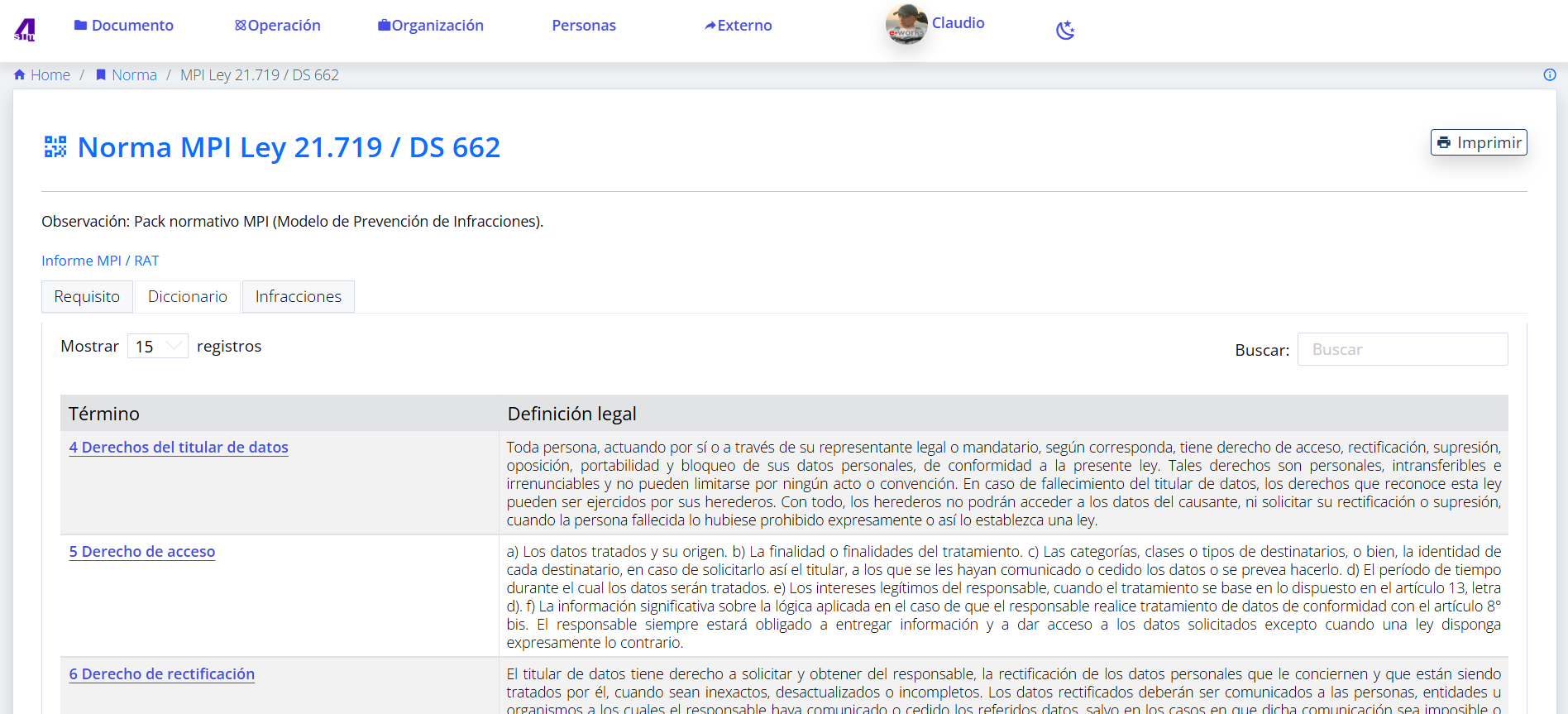Sort by the Definición legal column header
Image resolution: width=1568 pixels, height=714 pixels.
pyautogui.click(x=1004, y=413)
